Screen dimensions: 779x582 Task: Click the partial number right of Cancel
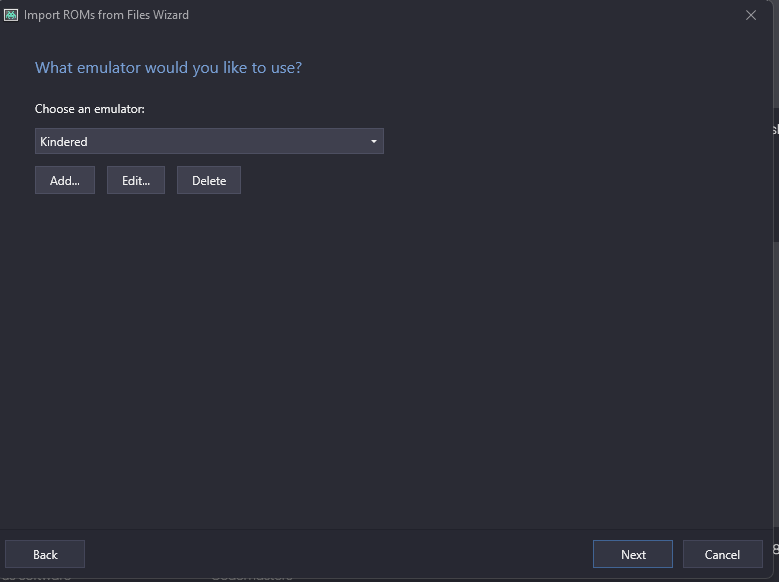775,549
